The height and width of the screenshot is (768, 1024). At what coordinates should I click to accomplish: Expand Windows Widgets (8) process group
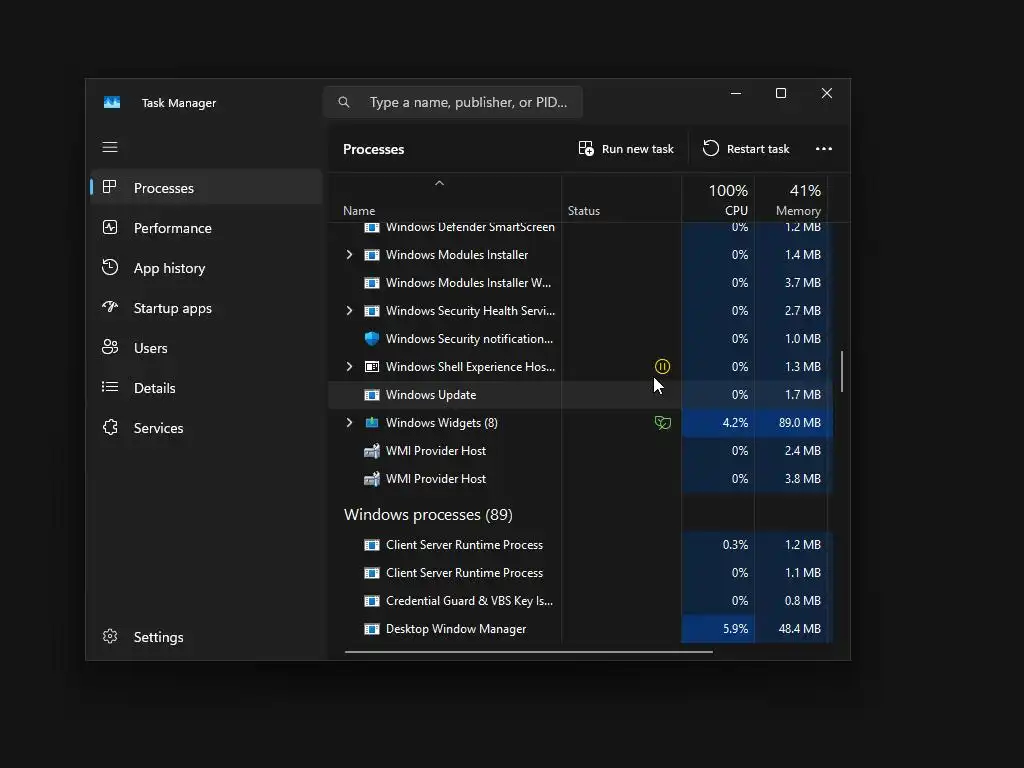(349, 423)
